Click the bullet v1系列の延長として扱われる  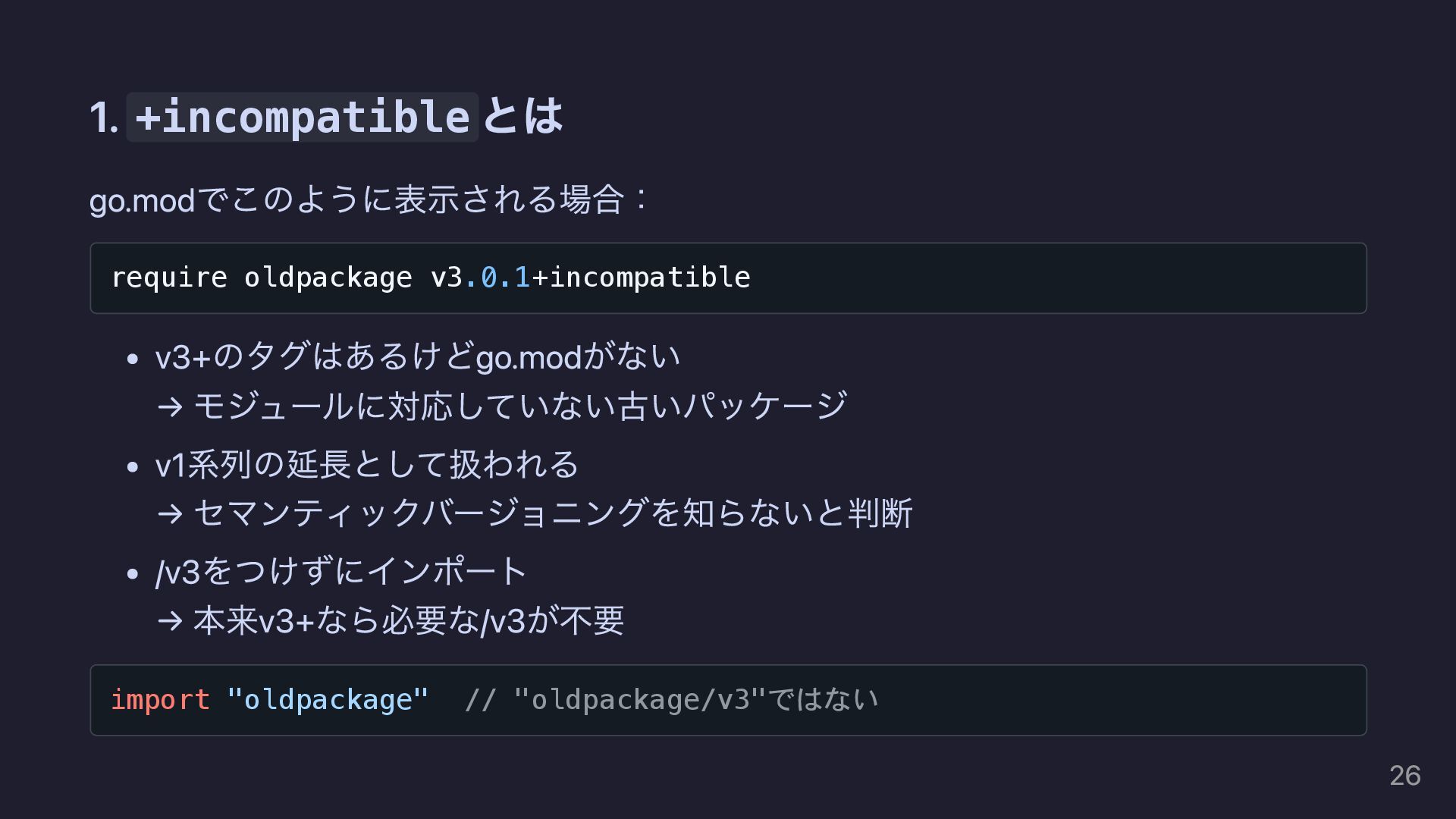pos(367,464)
